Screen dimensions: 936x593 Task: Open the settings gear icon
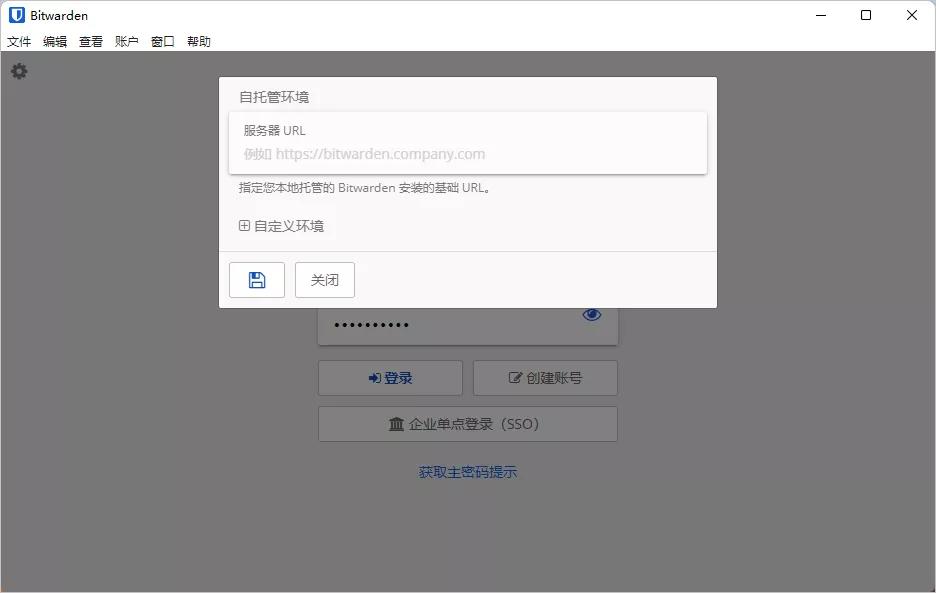pos(18,71)
